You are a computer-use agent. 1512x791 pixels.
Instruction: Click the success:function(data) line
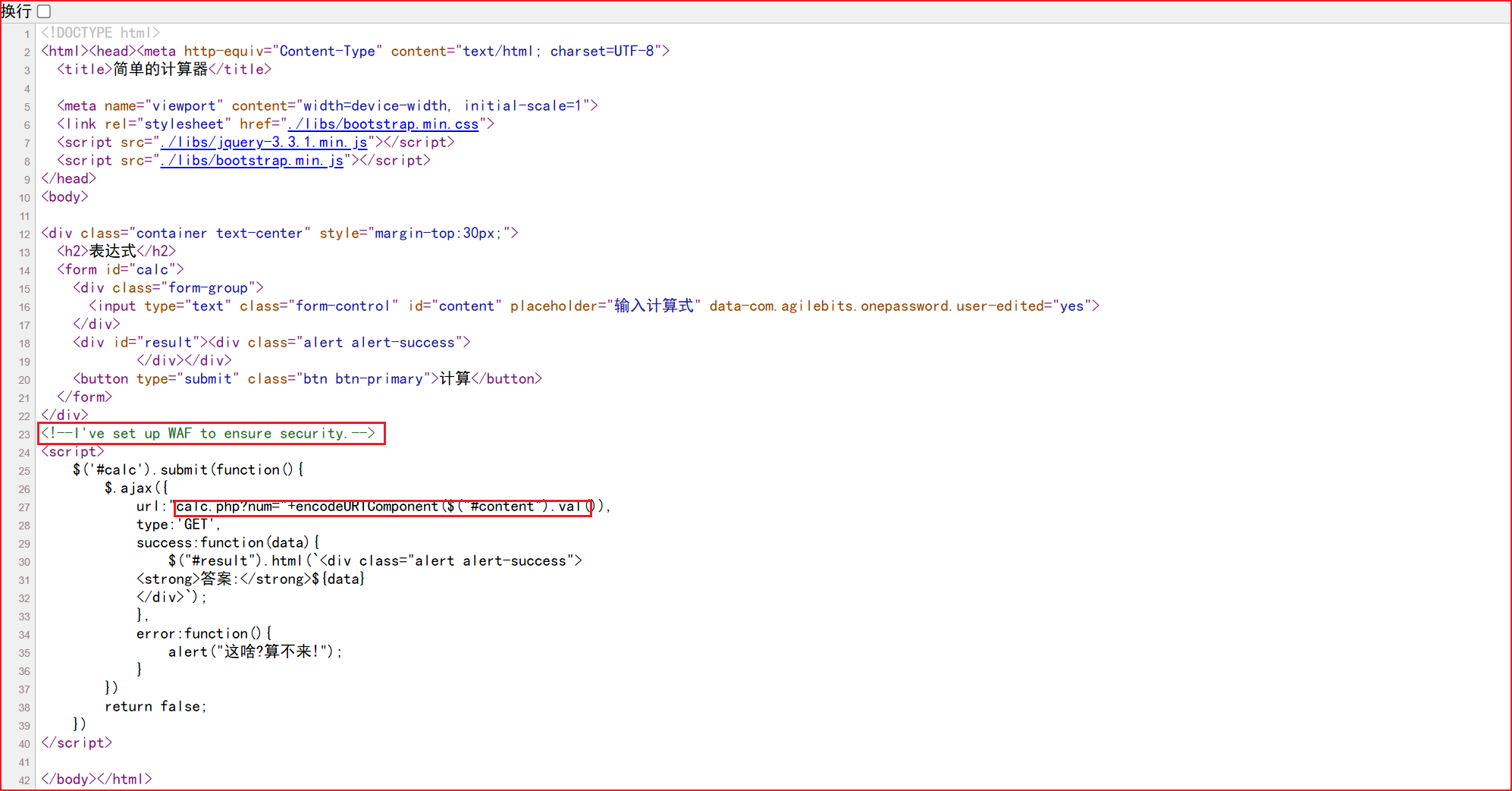228,542
